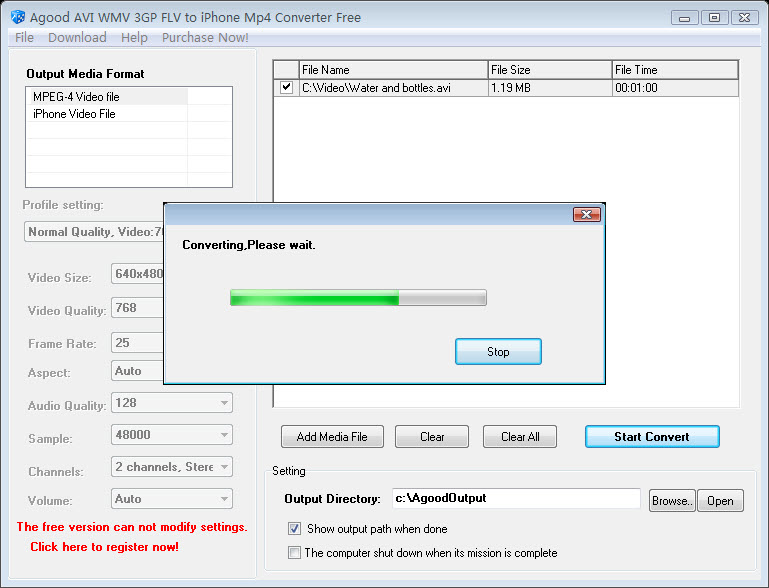This screenshot has height=588, width=769.
Task: Open the Video Size combo box
Action: (138, 274)
